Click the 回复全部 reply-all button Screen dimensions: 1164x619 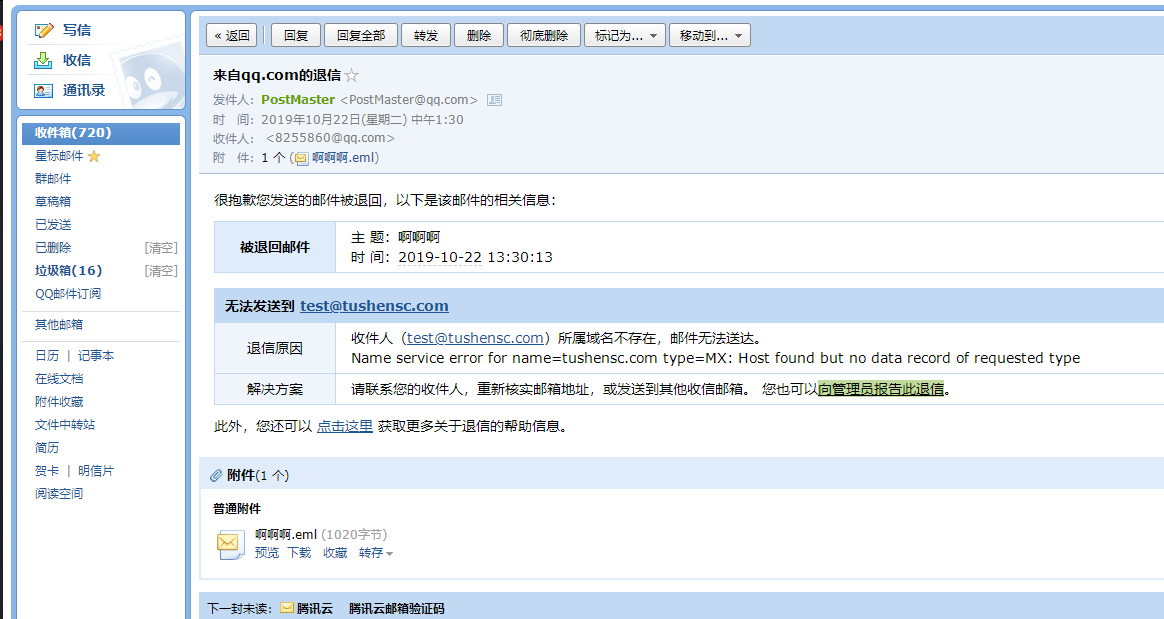click(x=361, y=36)
